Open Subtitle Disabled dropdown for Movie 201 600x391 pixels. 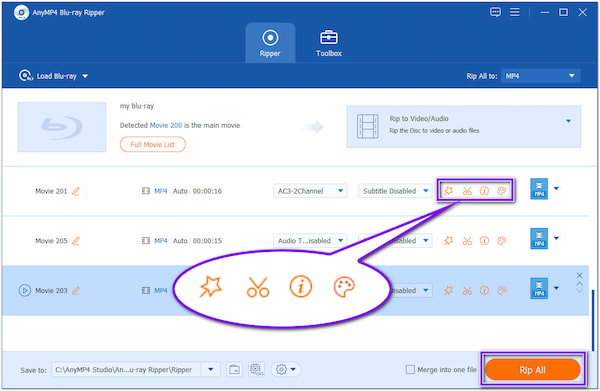395,191
